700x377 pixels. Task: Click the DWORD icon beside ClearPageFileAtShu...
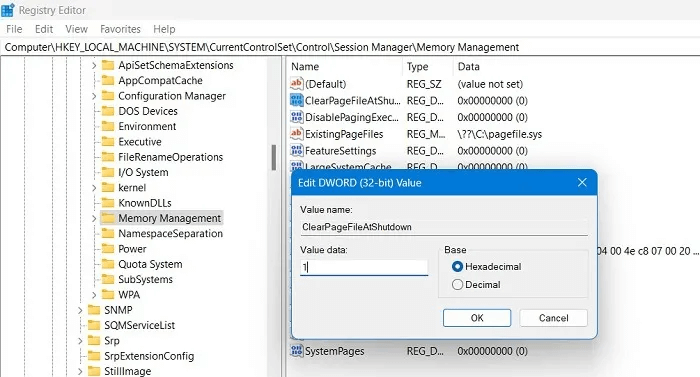click(x=296, y=100)
